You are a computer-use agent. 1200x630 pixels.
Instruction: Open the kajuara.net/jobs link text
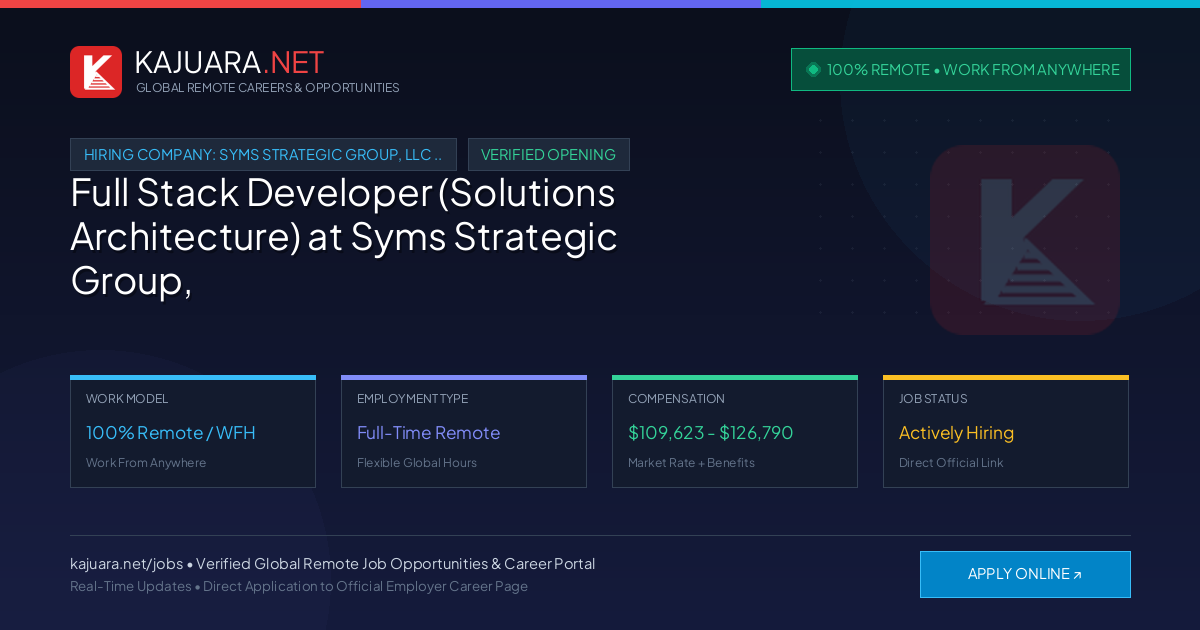tap(126, 564)
